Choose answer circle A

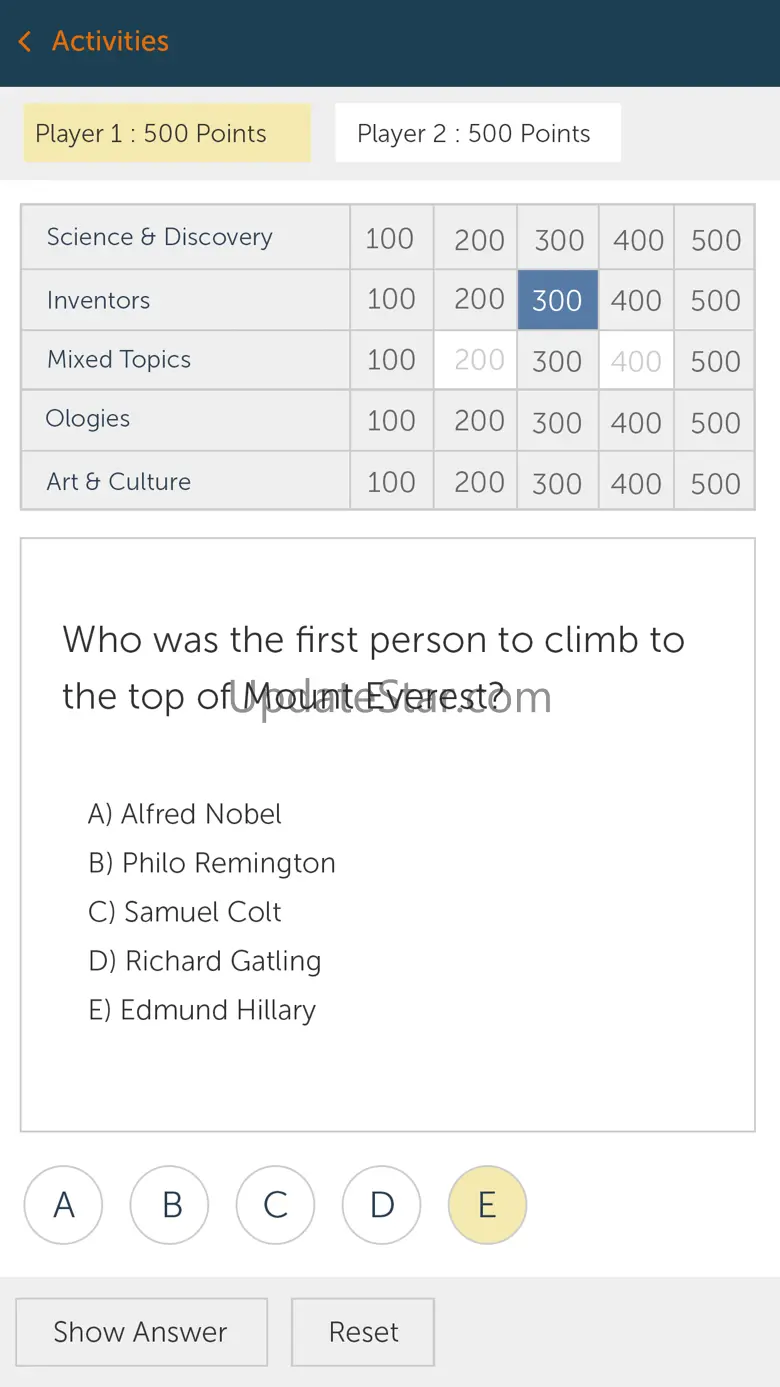[x=64, y=1205]
